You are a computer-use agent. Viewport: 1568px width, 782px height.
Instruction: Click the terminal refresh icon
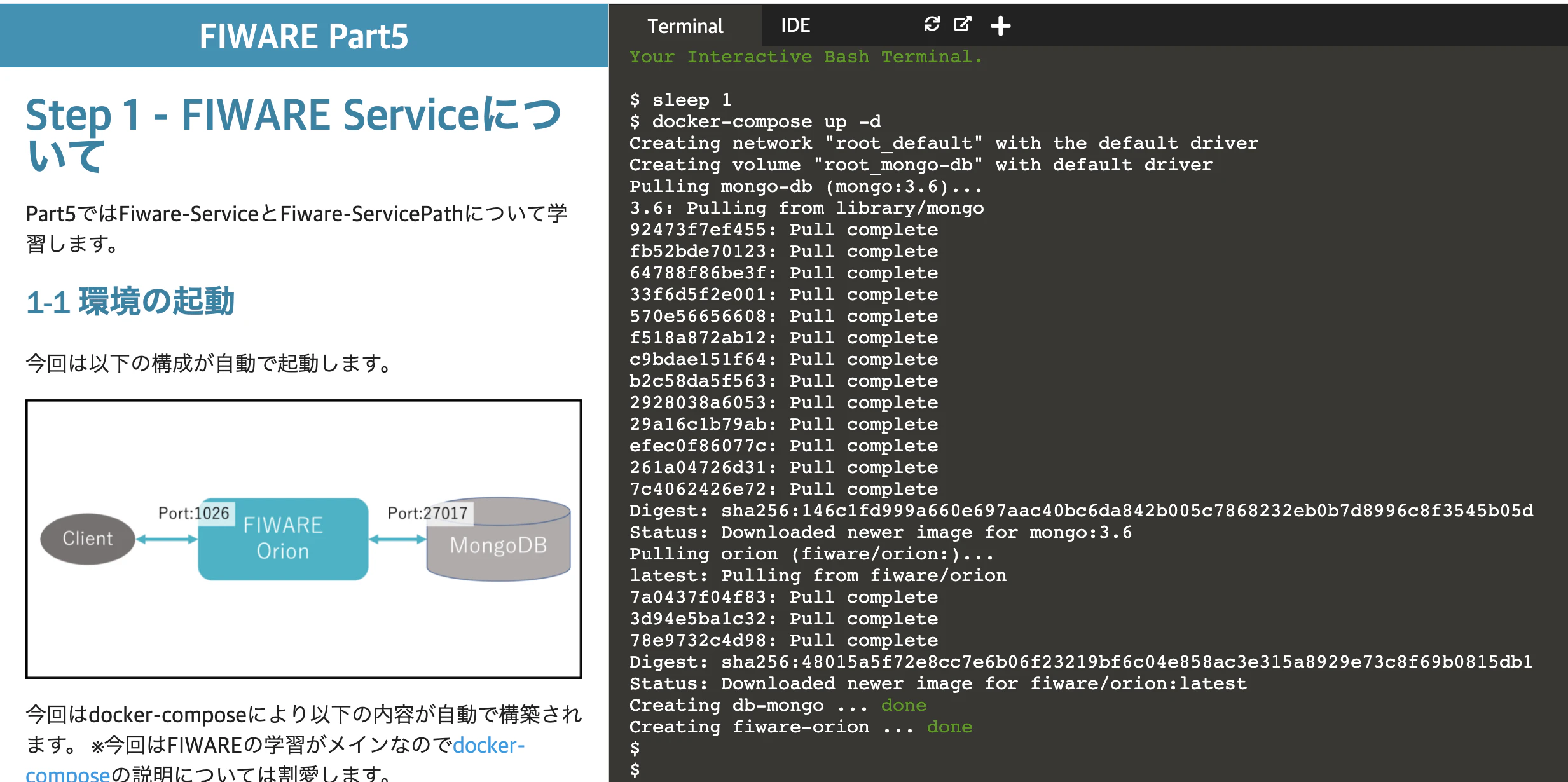932,25
